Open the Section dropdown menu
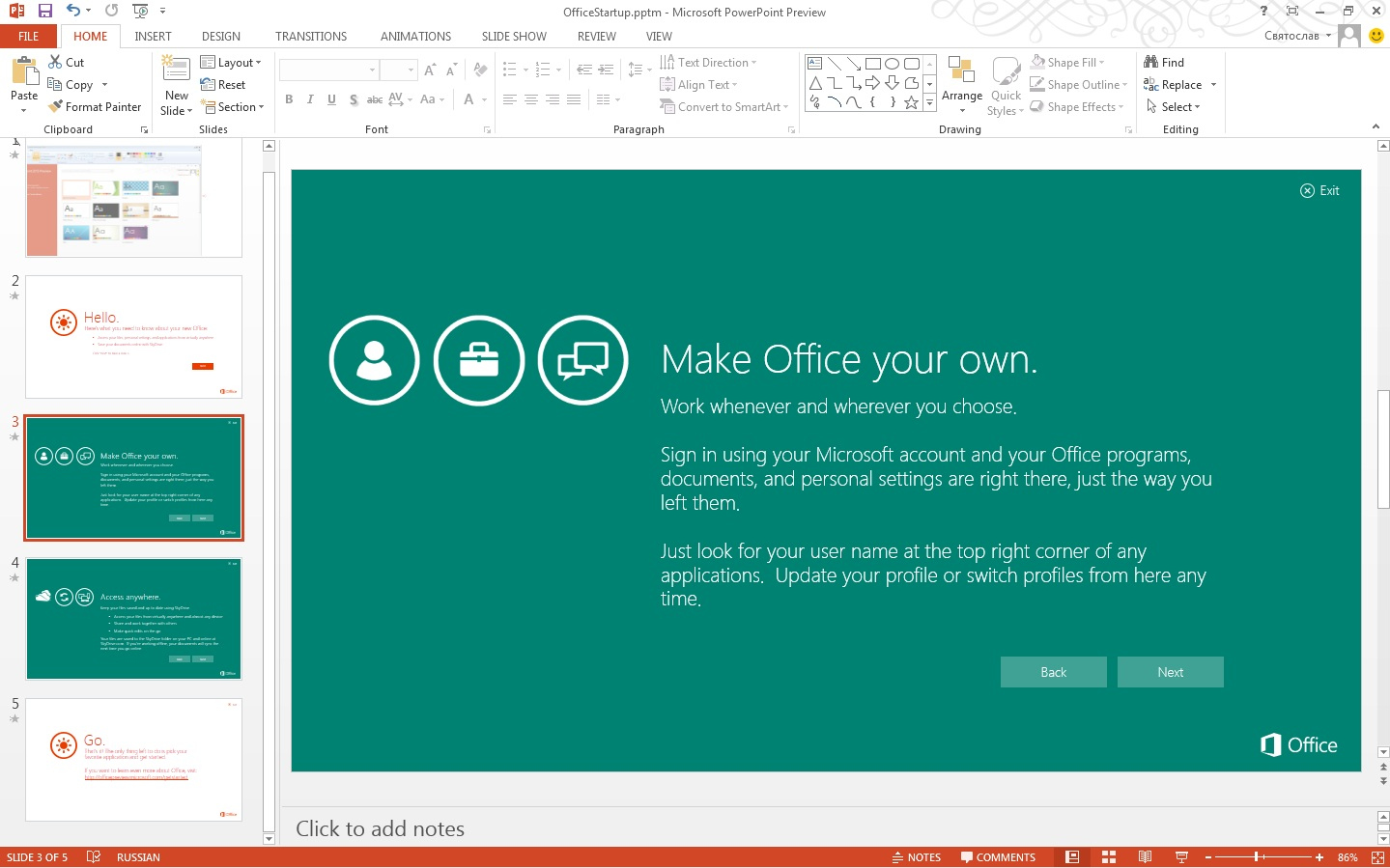 tap(232, 107)
